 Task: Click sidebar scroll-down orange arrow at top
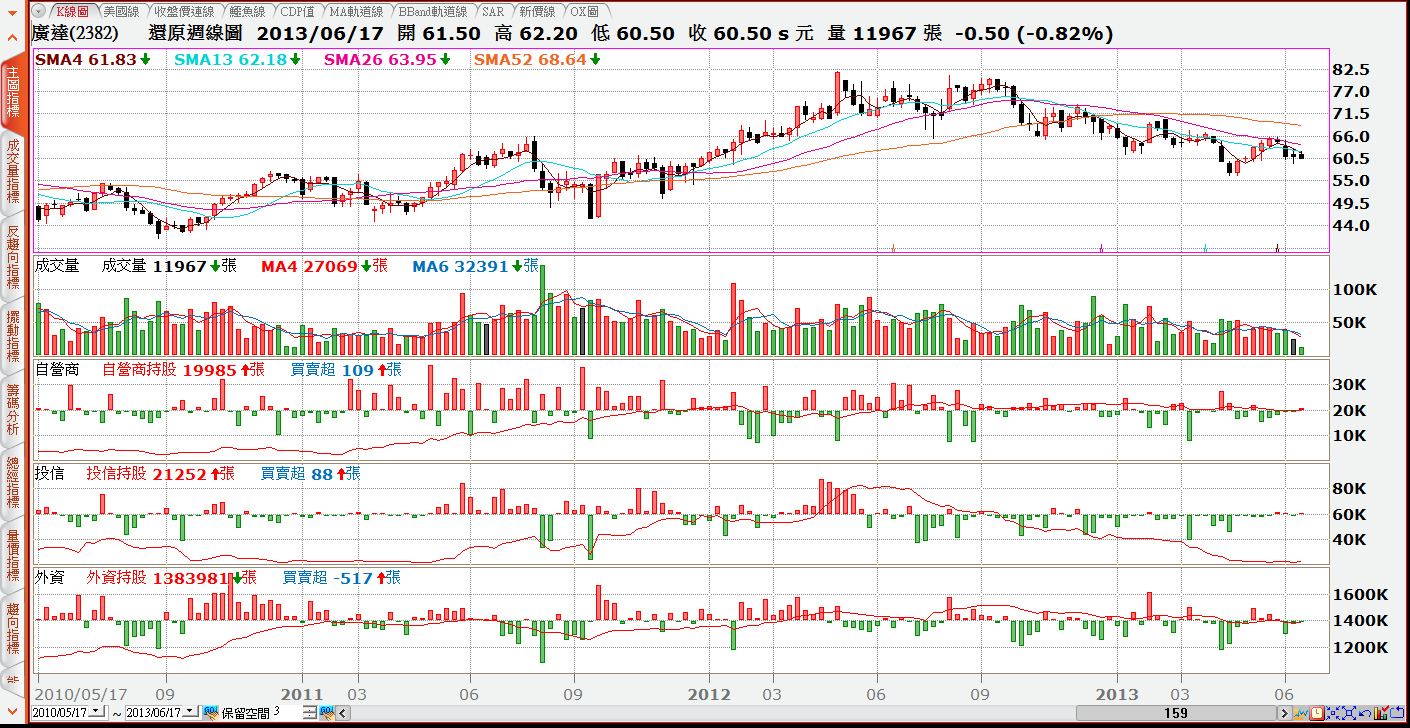12,13
